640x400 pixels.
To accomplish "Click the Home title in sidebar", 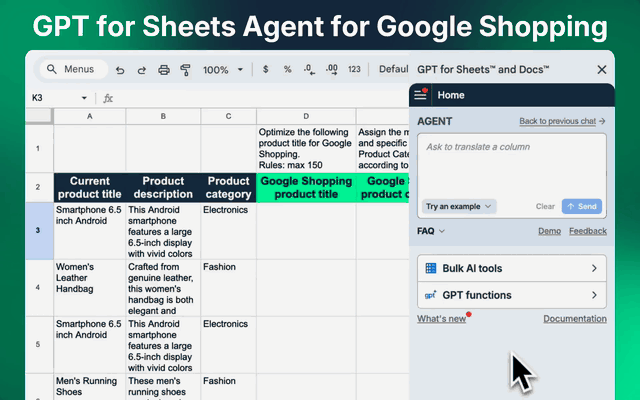I will click(x=451, y=95).
